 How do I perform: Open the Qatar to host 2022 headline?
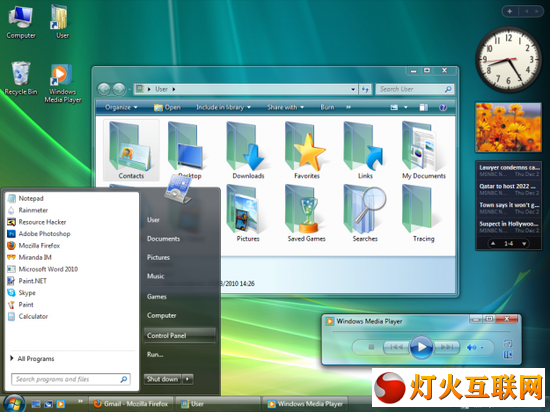tap(508, 186)
